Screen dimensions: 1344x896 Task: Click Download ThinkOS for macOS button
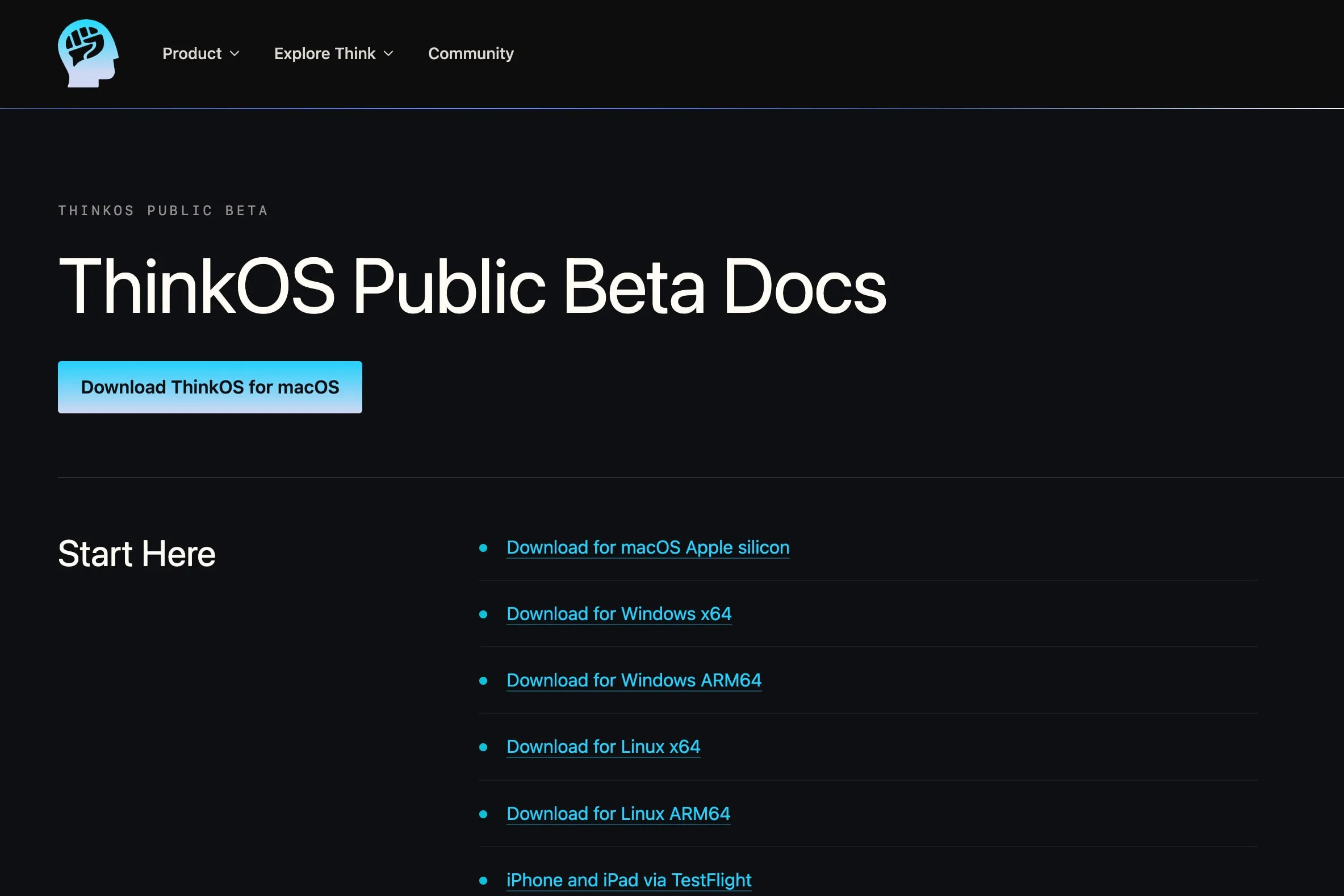(210, 387)
